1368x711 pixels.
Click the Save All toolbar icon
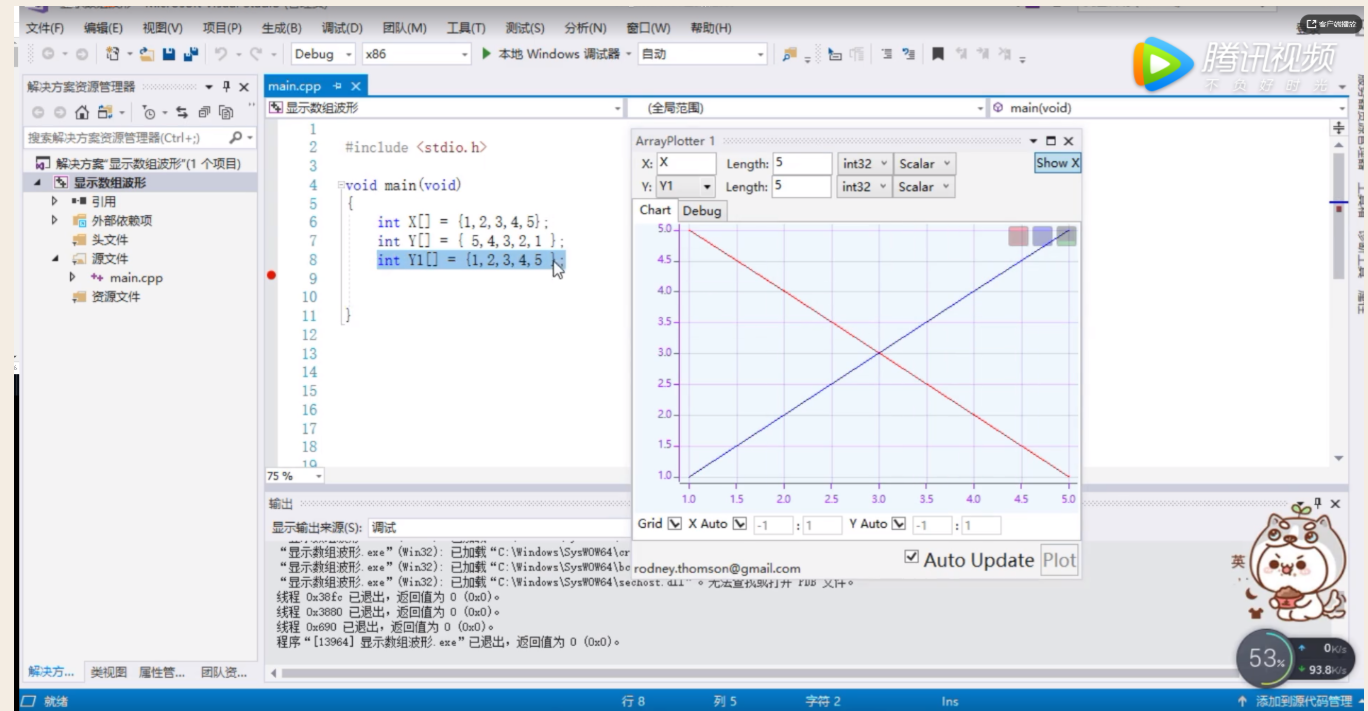[190, 54]
